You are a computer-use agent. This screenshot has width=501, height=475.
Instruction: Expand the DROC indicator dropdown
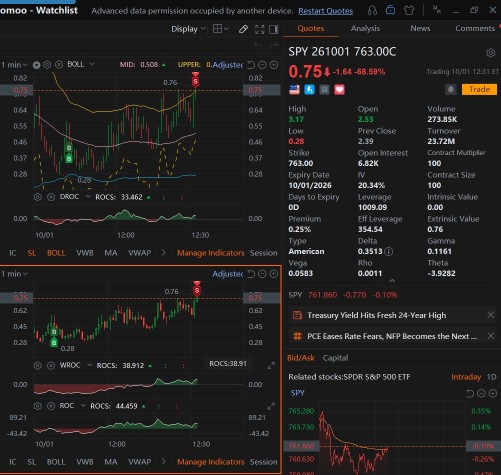[x=88, y=197]
